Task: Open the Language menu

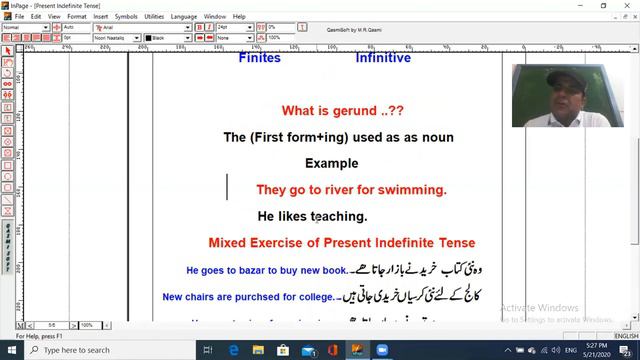Action: pyautogui.click(x=184, y=17)
